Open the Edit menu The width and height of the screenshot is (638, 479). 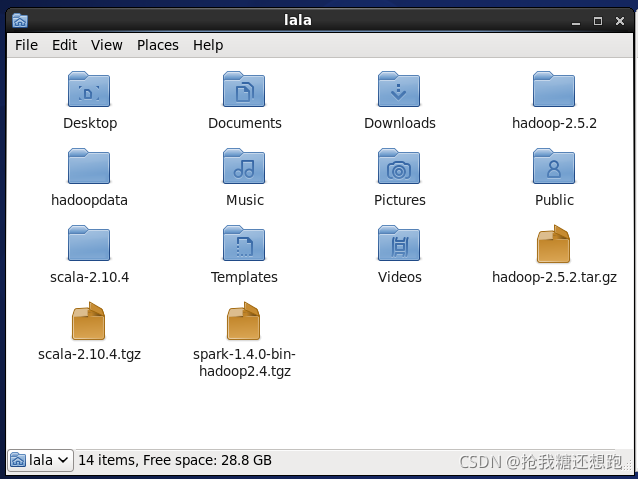64,45
